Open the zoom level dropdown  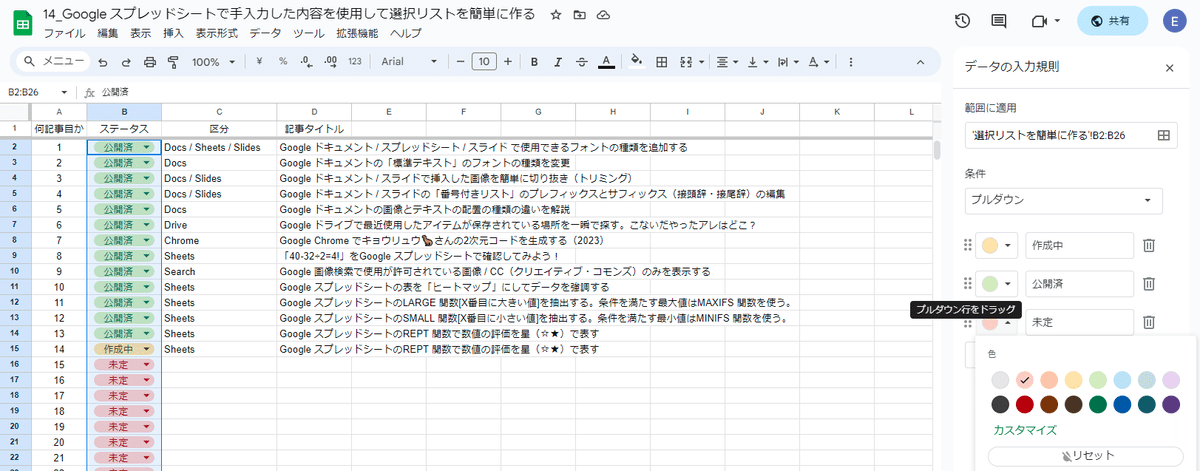(x=212, y=62)
